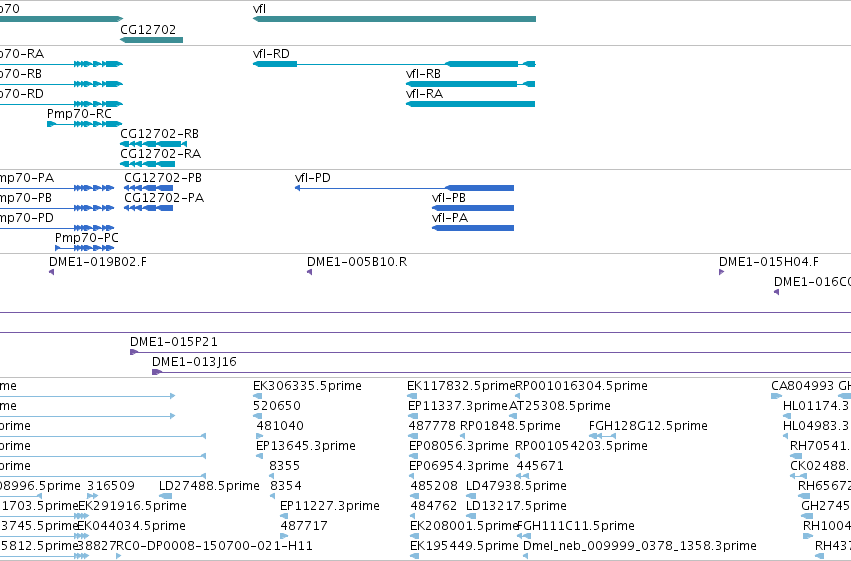The width and height of the screenshot is (851, 561).
Task: Open BAC end DME1-005B10.R
Action: pos(357,262)
